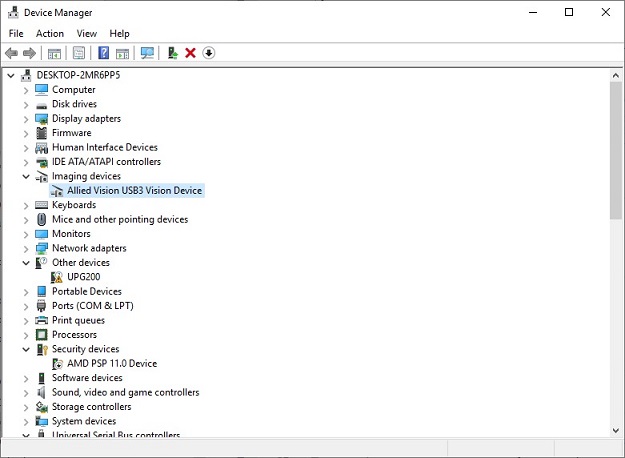Collapse the Security devices category
This screenshot has width=625, height=458.
[26, 349]
